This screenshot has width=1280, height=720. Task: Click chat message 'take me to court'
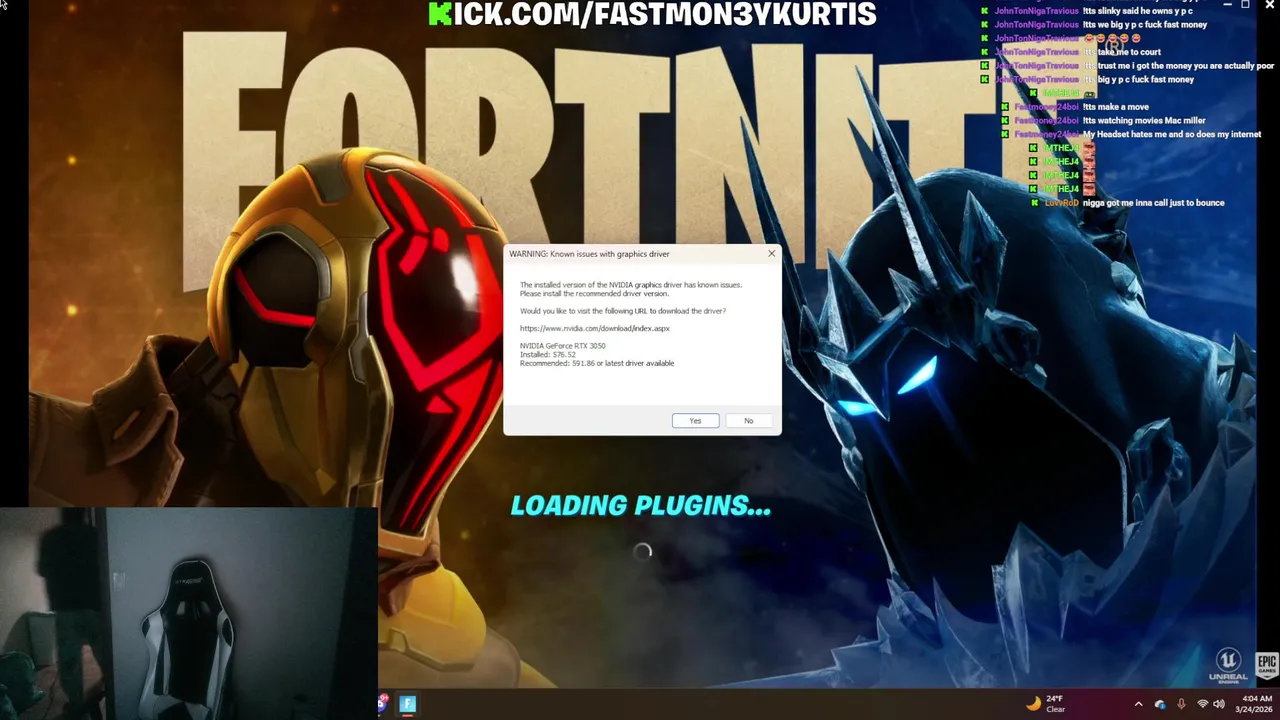(x=1129, y=52)
